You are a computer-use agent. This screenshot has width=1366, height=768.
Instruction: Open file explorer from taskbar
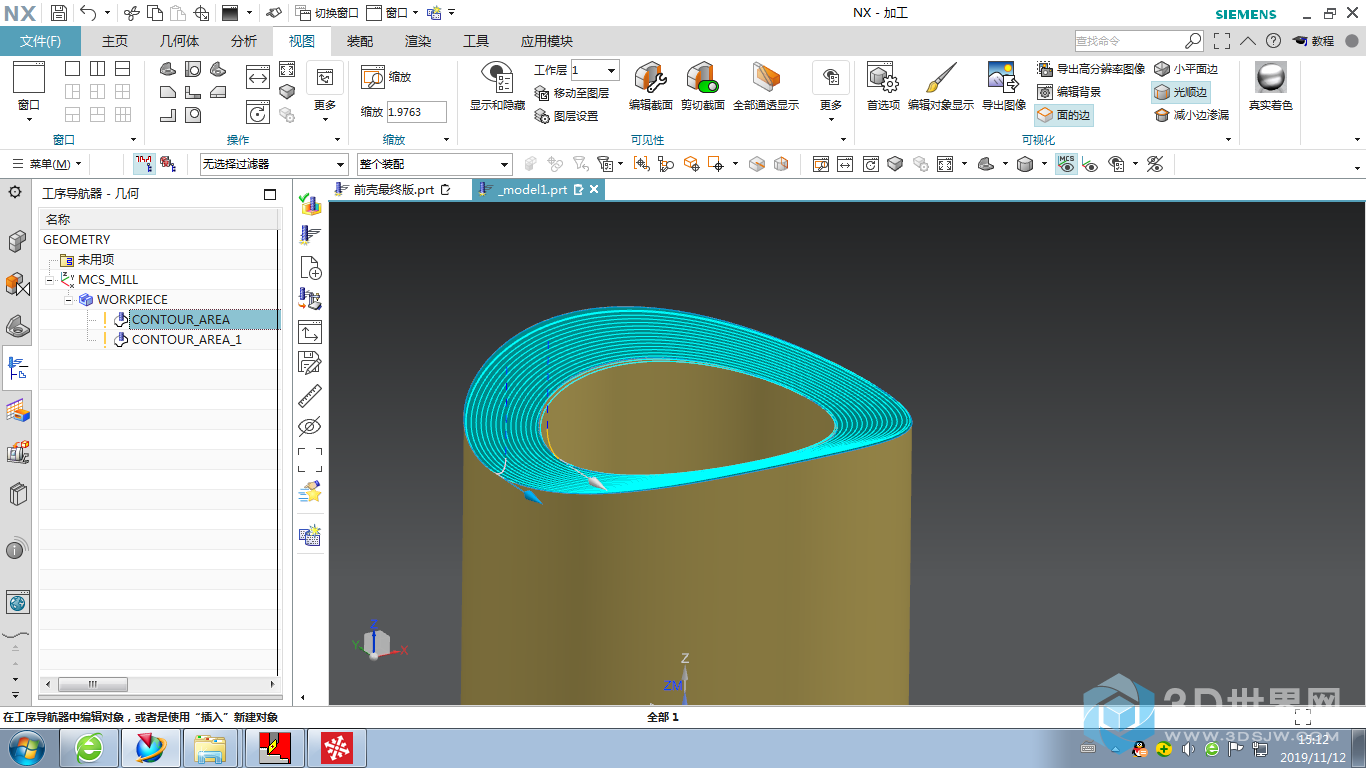coord(210,747)
